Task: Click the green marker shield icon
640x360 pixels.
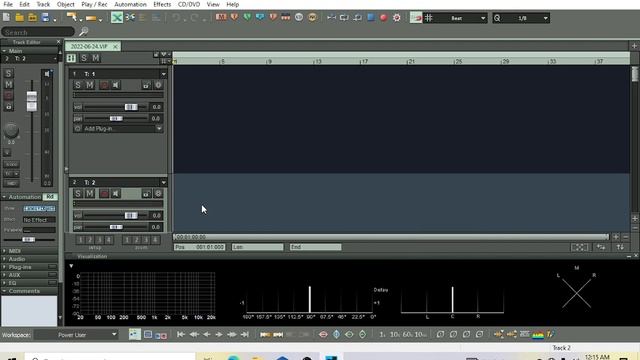Action: pyautogui.click(x=247, y=17)
